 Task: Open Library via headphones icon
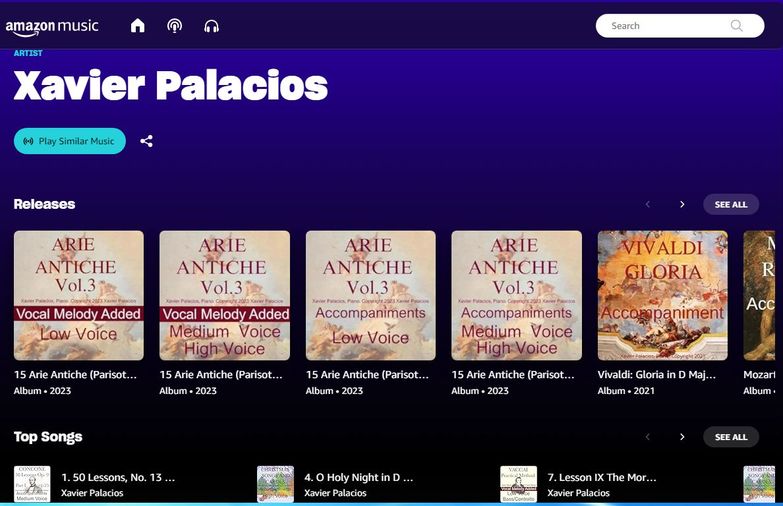pyautogui.click(x=211, y=26)
